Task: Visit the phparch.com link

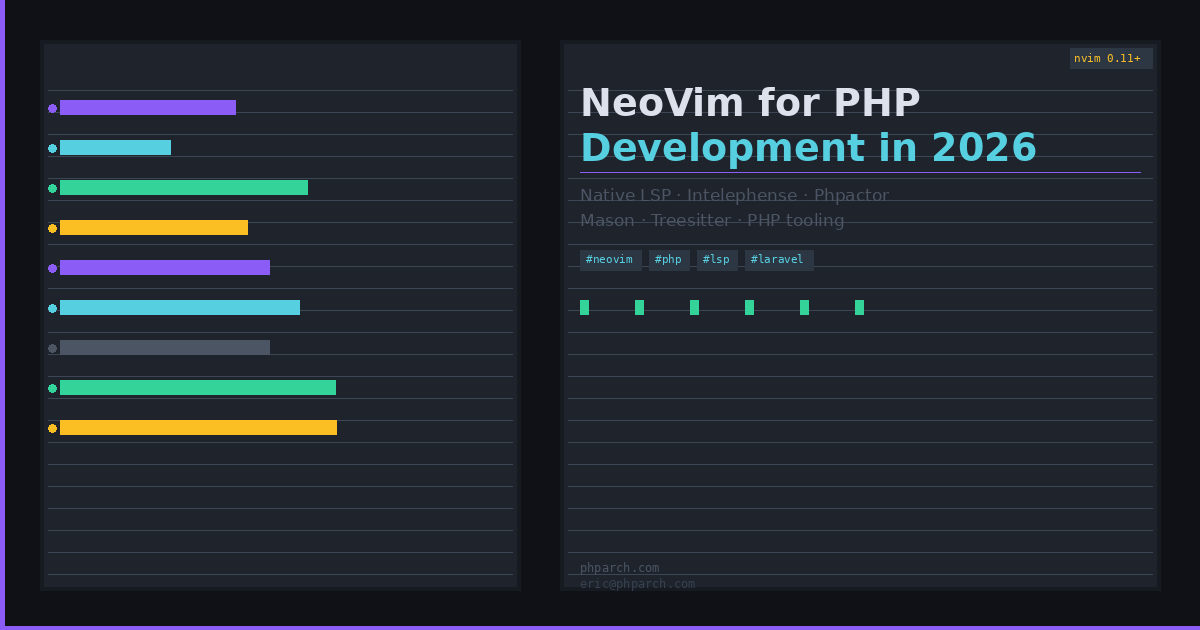Action: coord(619,568)
